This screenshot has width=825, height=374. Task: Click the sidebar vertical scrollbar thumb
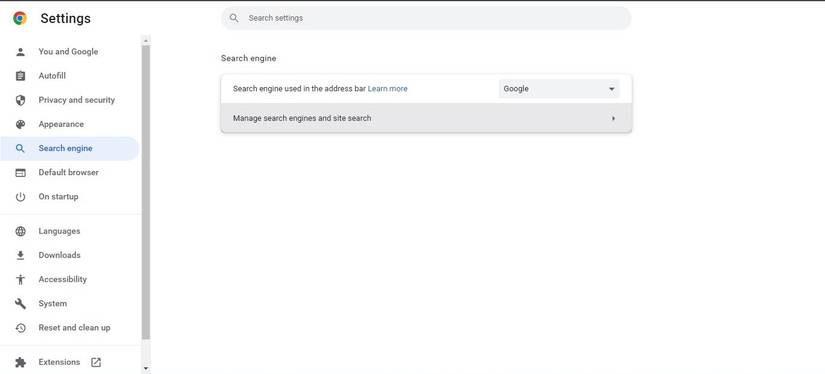(146, 192)
